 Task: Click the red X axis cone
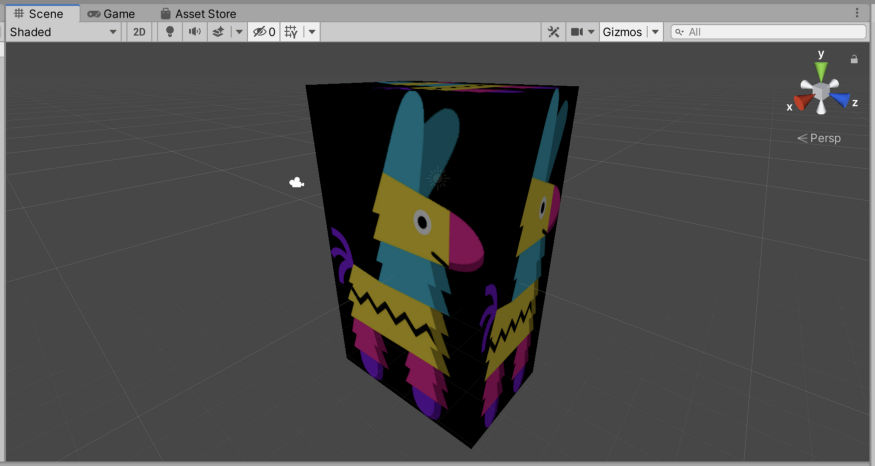tap(804, 102)
